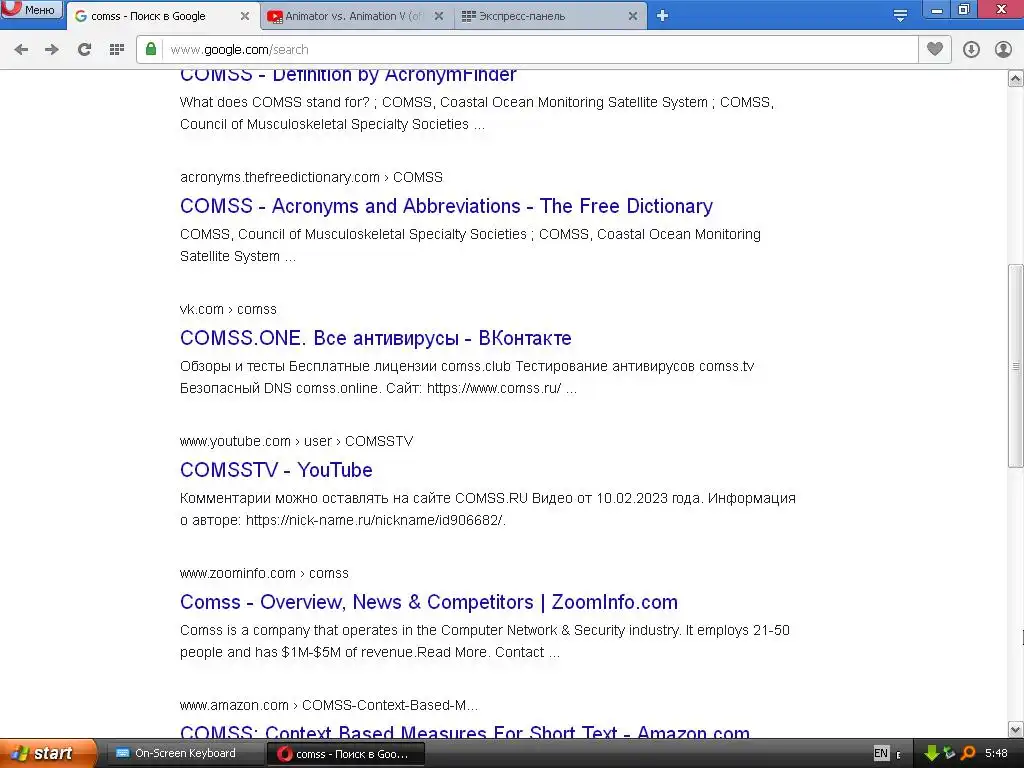Open Speed Dial grid icon in toolbar
1024x768 pixels.
coord(117,50)
